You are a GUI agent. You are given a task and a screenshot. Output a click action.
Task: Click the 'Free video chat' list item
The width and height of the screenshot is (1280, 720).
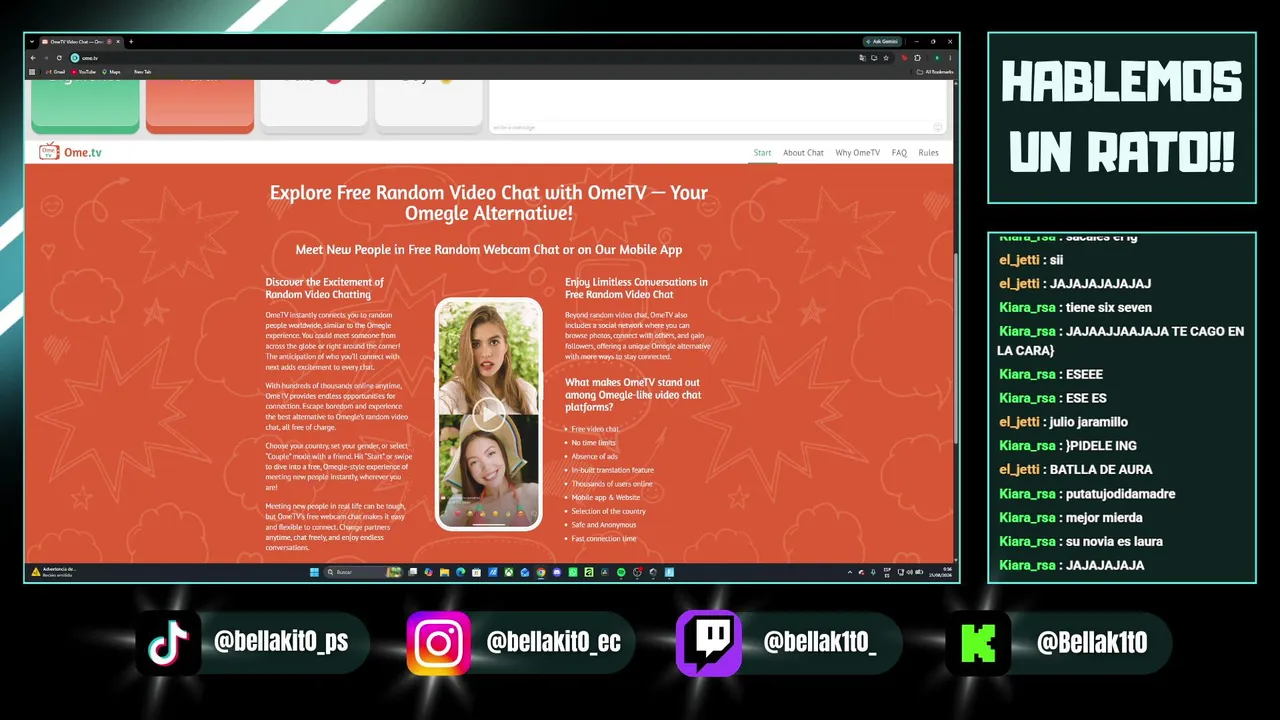click(595, 429)
